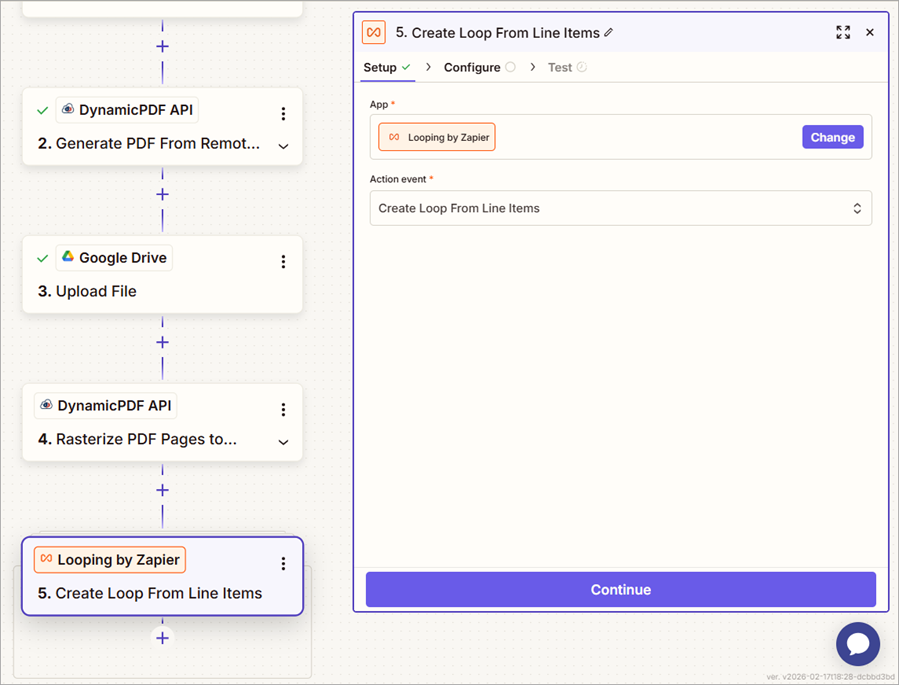
Task: Add a step between steps 2 and 3
Action: coord(162,194)
